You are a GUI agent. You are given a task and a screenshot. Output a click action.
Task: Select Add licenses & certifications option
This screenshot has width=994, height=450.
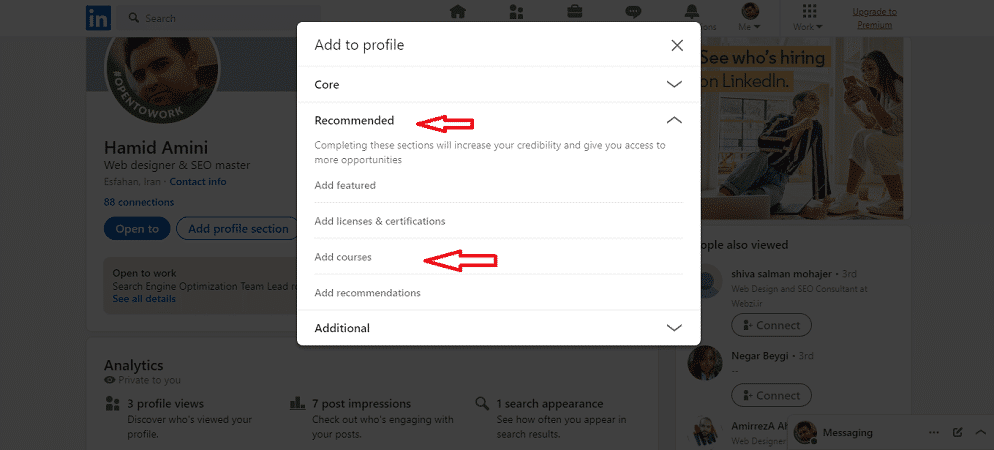[x=380, y=221]
